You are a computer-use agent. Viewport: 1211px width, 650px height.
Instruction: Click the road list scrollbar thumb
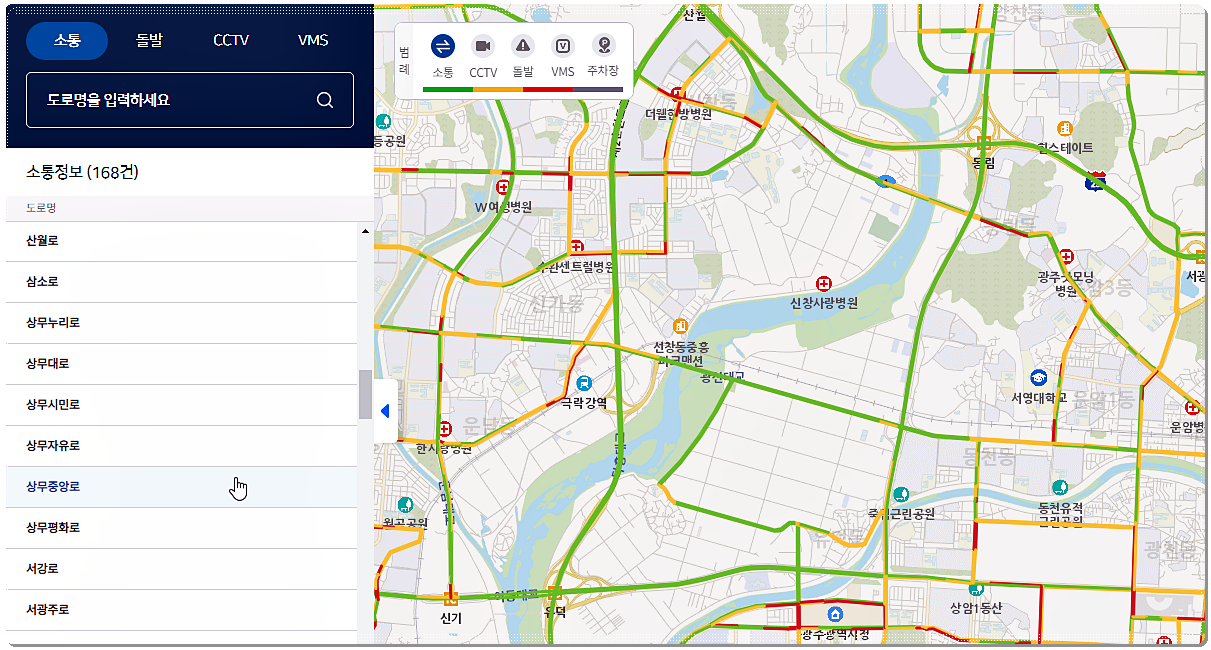tap(365, 394)
